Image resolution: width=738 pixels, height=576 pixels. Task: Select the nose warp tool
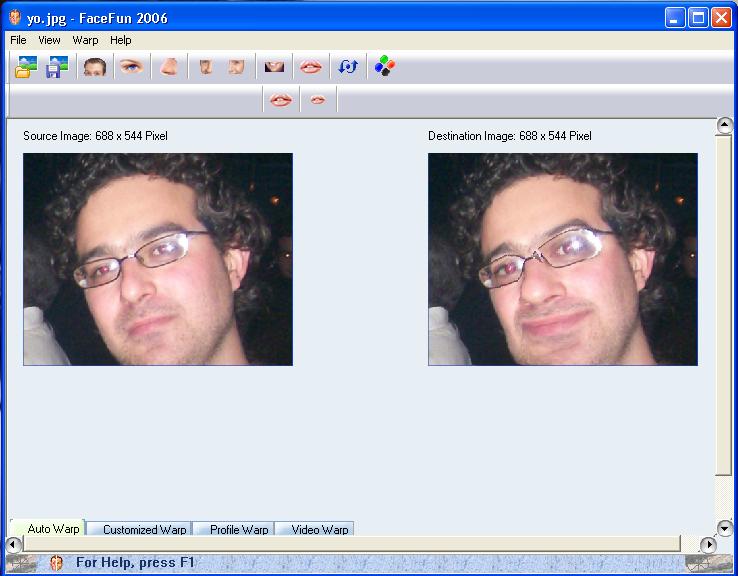pos(169,67)
